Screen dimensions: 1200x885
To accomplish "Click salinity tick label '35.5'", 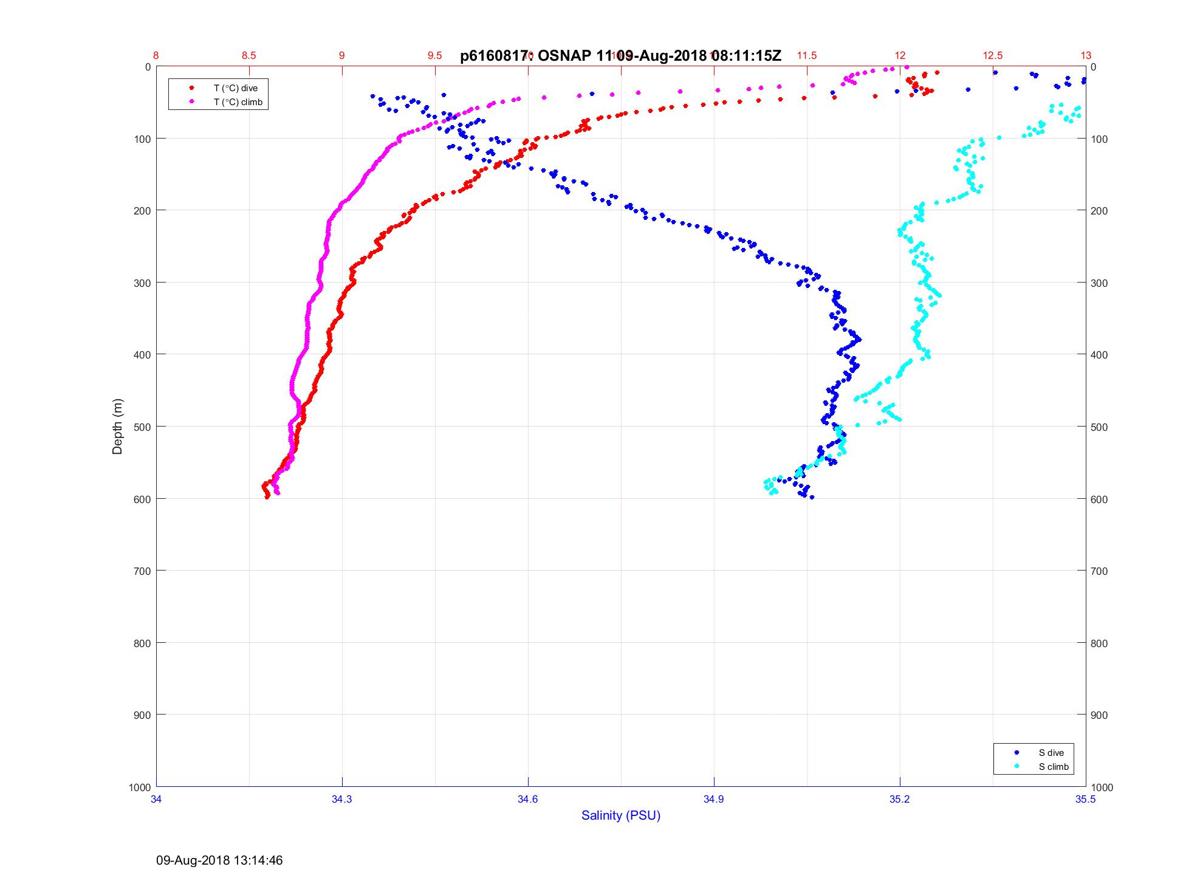I will point(1085,799).
